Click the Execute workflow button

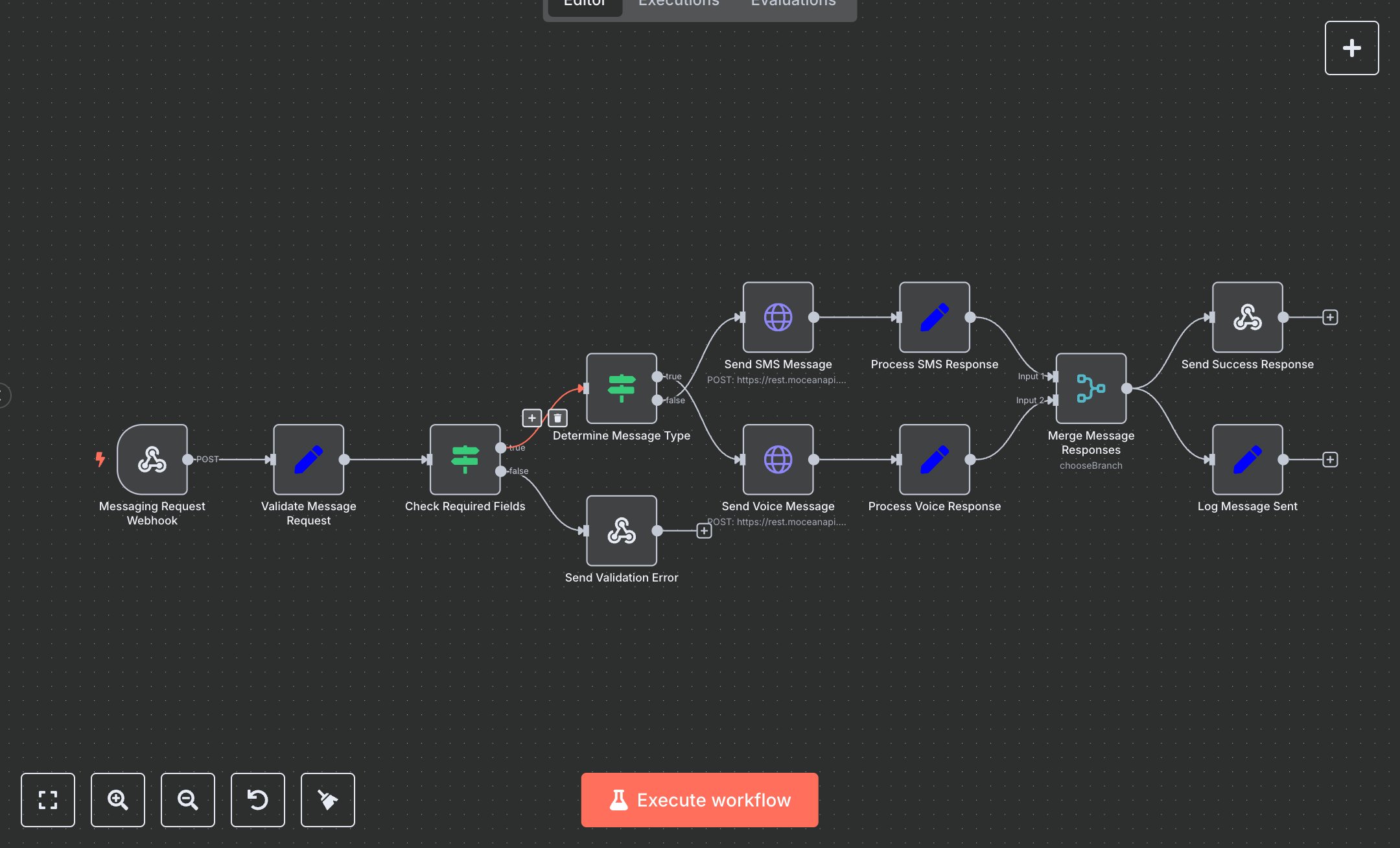pyautogui.click(x=699, y=800)
